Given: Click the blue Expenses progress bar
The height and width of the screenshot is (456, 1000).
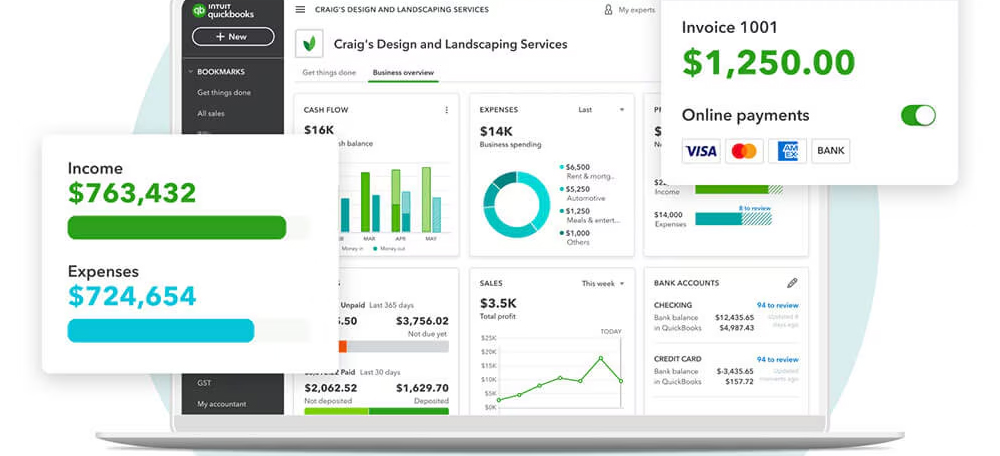Looking at the screenshot, I should point(161,330).
